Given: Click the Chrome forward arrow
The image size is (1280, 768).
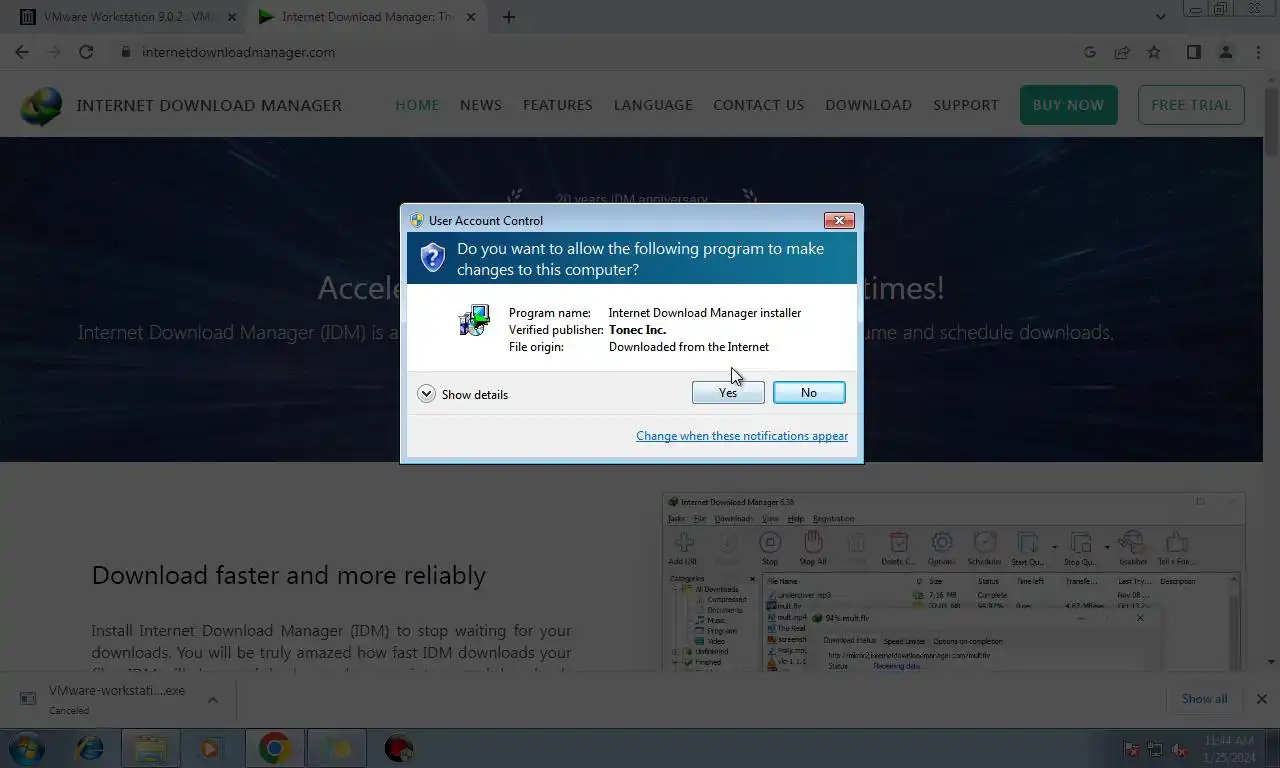Looking at the screenshot, I should (54, 52).
